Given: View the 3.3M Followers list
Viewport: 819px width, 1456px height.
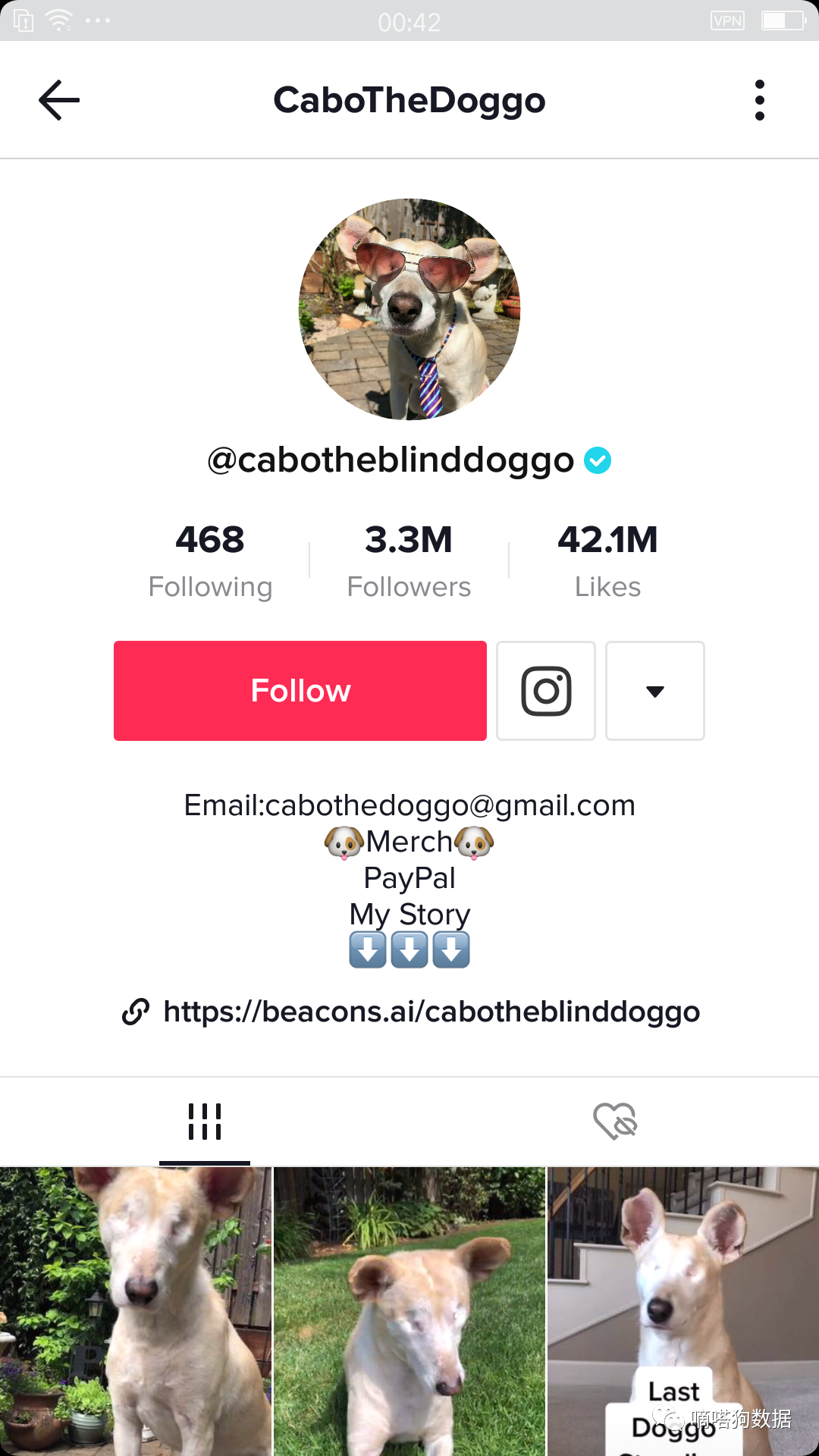Looking at the screenshot, I should pyautogui.click(x=409, y=561).
